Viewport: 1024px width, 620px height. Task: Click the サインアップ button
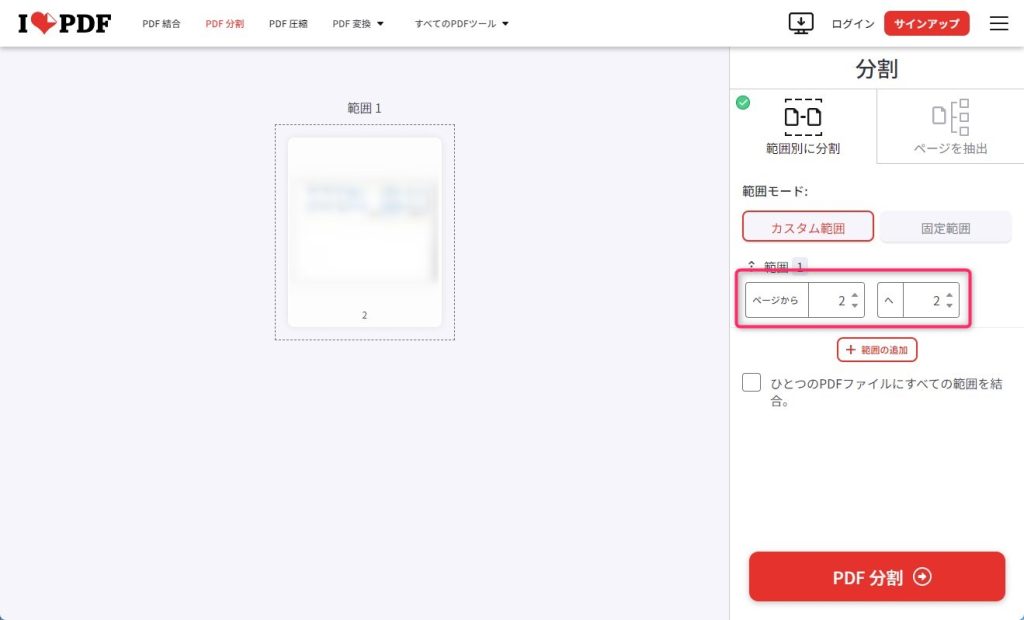926,24
